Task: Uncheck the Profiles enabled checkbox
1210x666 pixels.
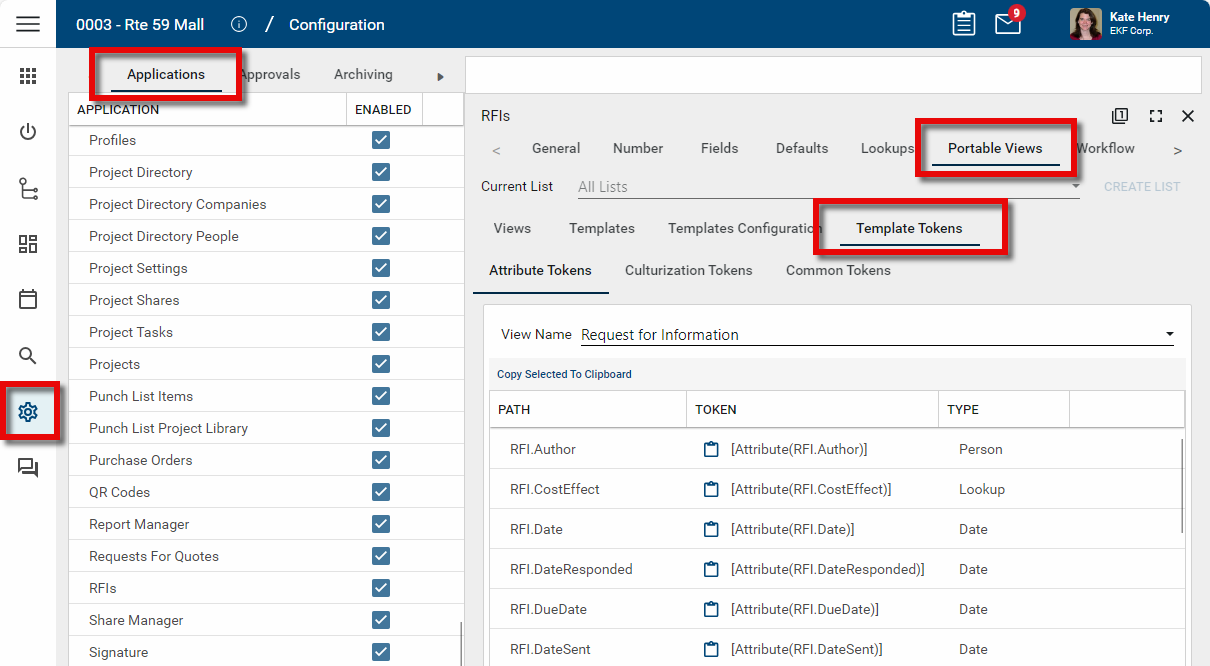Action: coord(381,140)
